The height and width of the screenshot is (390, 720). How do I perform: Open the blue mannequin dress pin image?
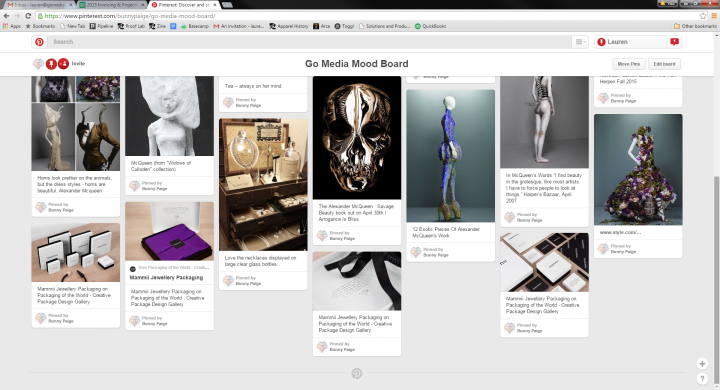pyautogui.click(x=450, y=156)
